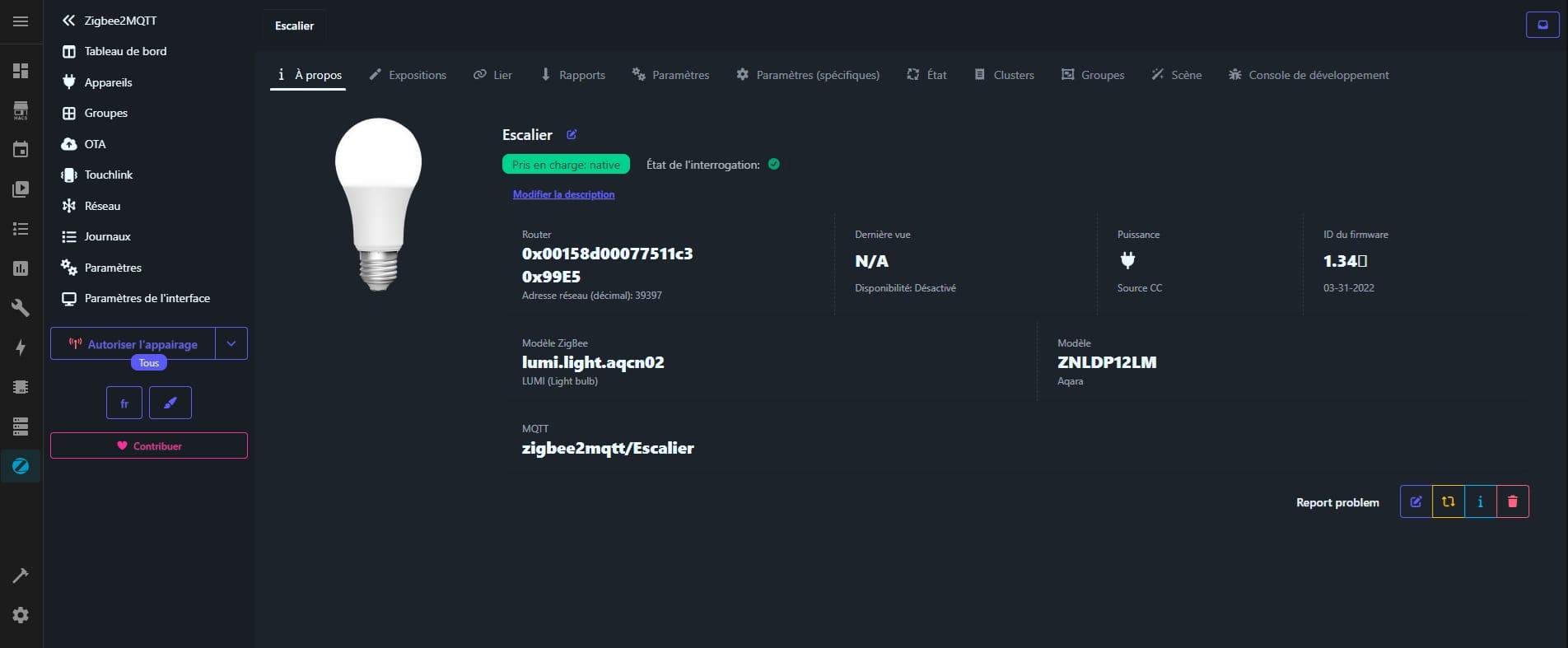Image resolution: width=1568 pixels, height=648 pixels.
Task: Select the Clusters tab
Action: pyautogui.click(x=1004, y=75)
